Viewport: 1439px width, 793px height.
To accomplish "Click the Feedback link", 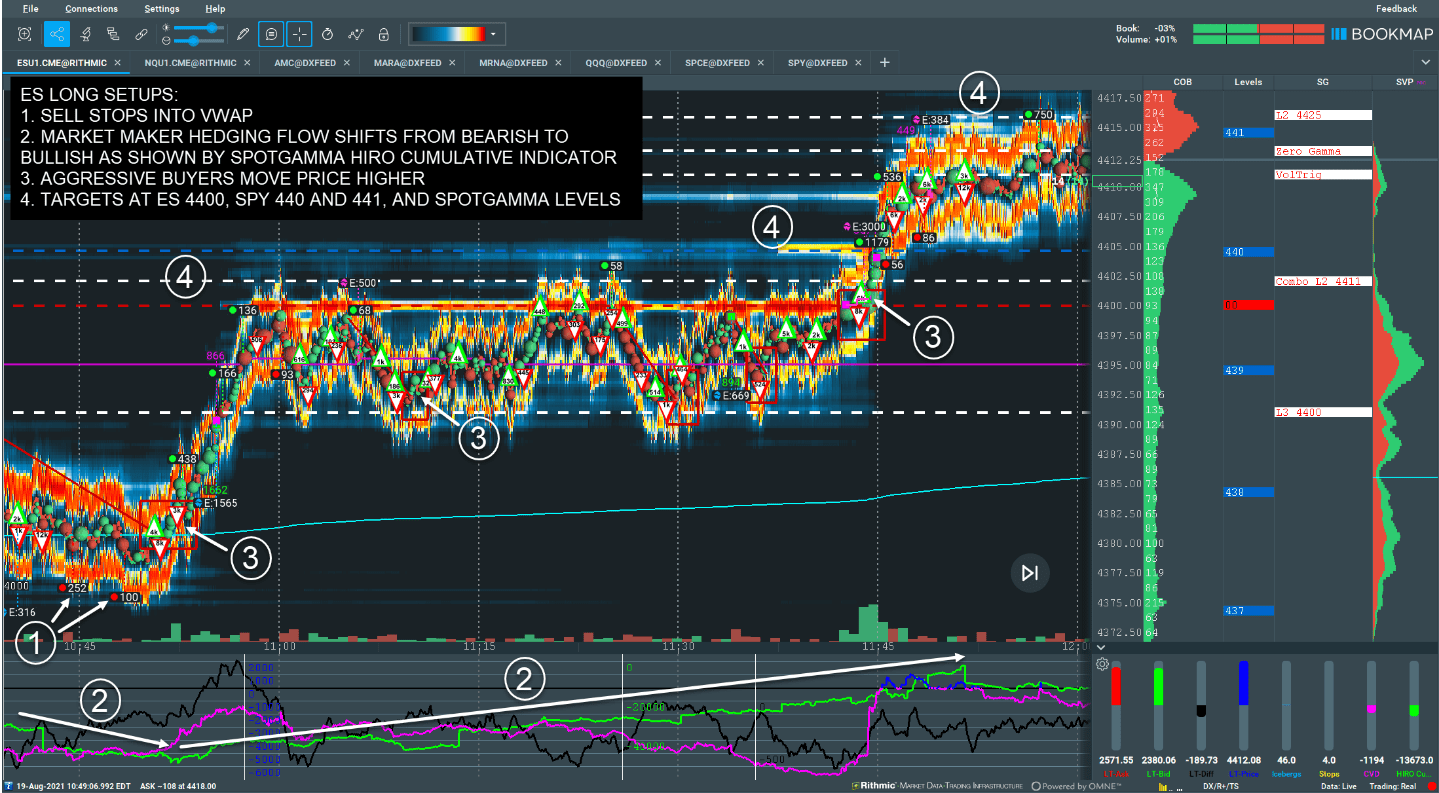I will click(1396, 8).
